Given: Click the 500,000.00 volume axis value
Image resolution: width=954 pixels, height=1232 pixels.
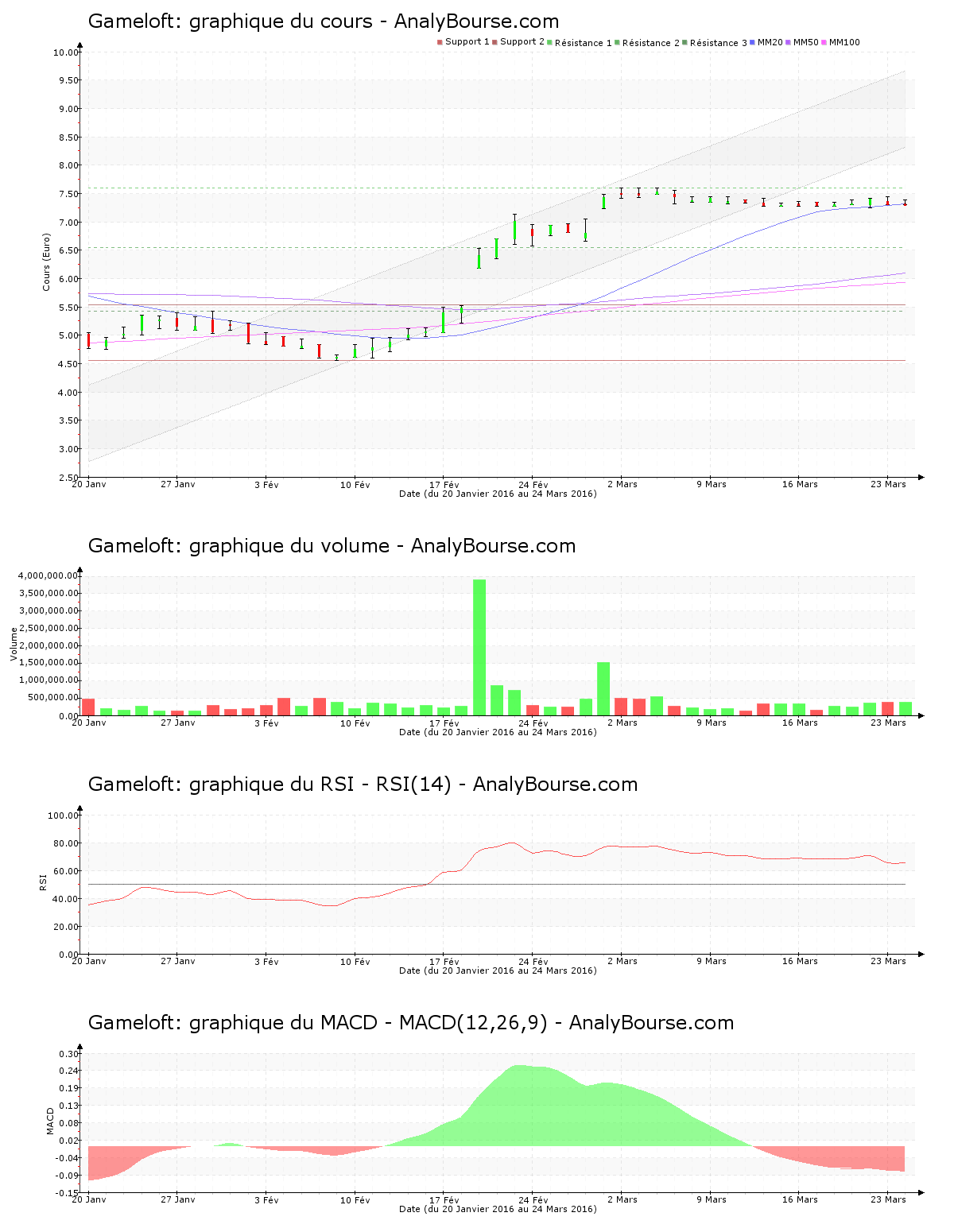Looking at the screenshot, I should [52, 698].
